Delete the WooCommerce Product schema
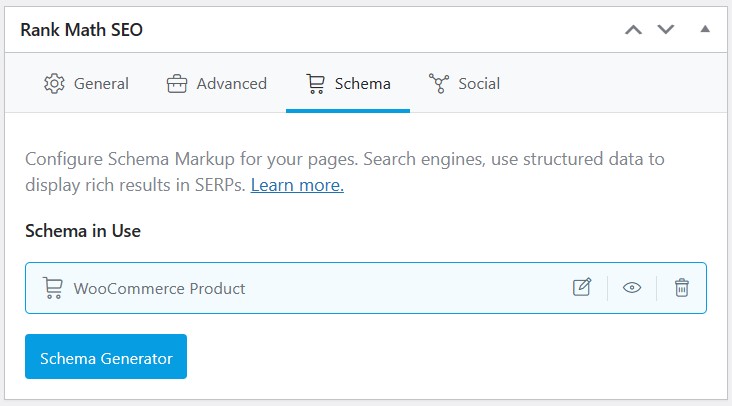The height and width of the screenshot is (406, 732). [x=682, y=287]
